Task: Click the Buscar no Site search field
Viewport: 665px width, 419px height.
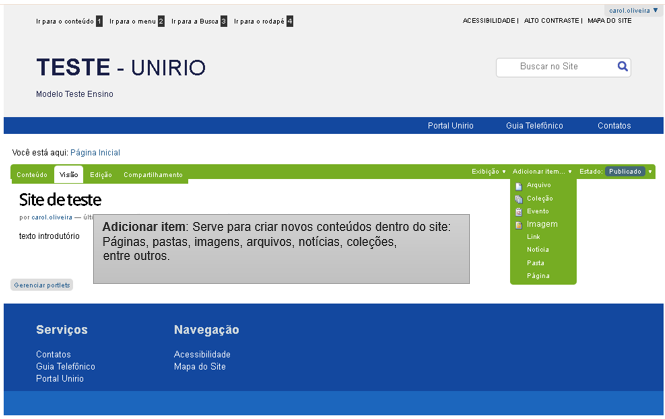Action: pyautogui.click(x=555, y=67)
